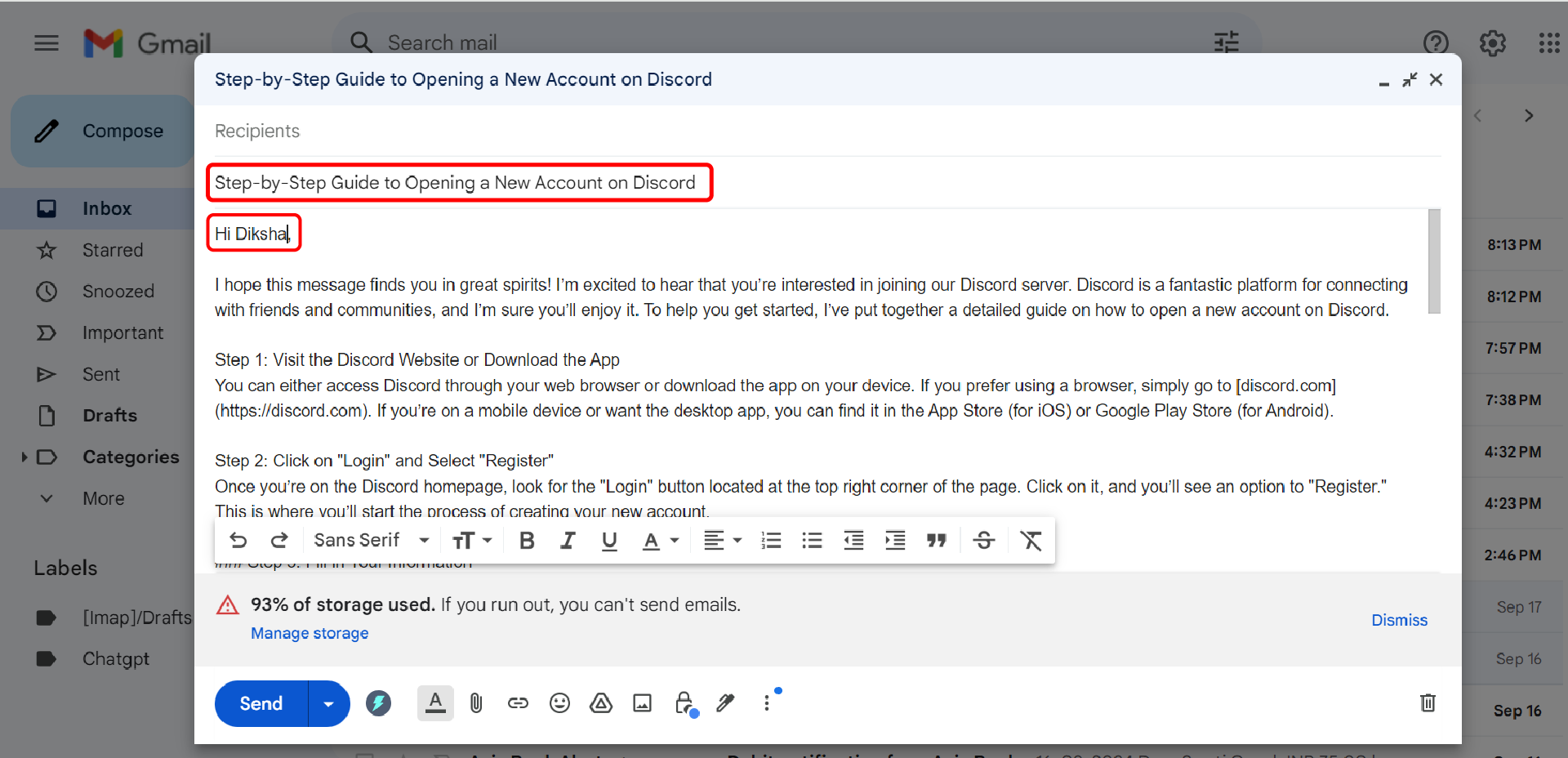Redo the last edit in formatting toolbar
Viewport: 1568px width, 758px height.
pyautogui.click(x=279, y=541)
